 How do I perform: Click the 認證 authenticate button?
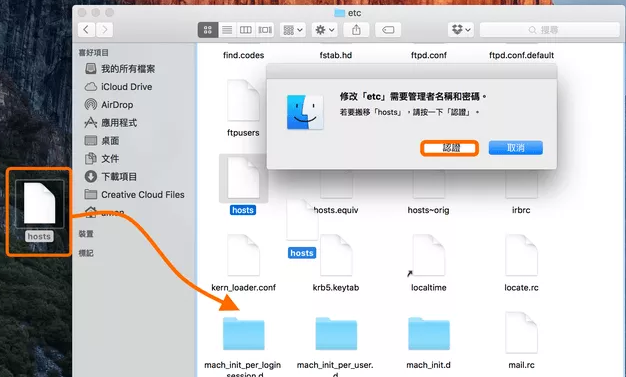pos(450,148)
